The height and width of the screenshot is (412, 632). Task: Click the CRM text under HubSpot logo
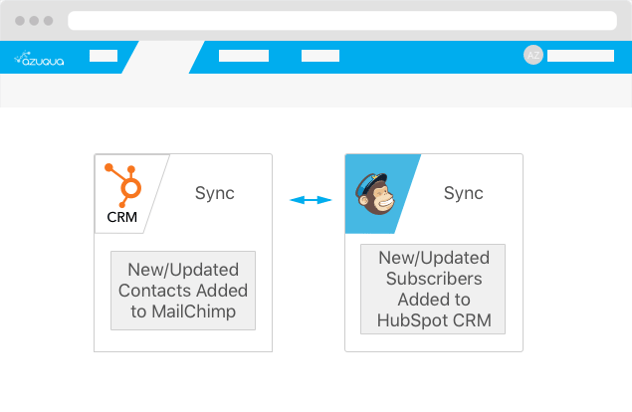(122, 217)
